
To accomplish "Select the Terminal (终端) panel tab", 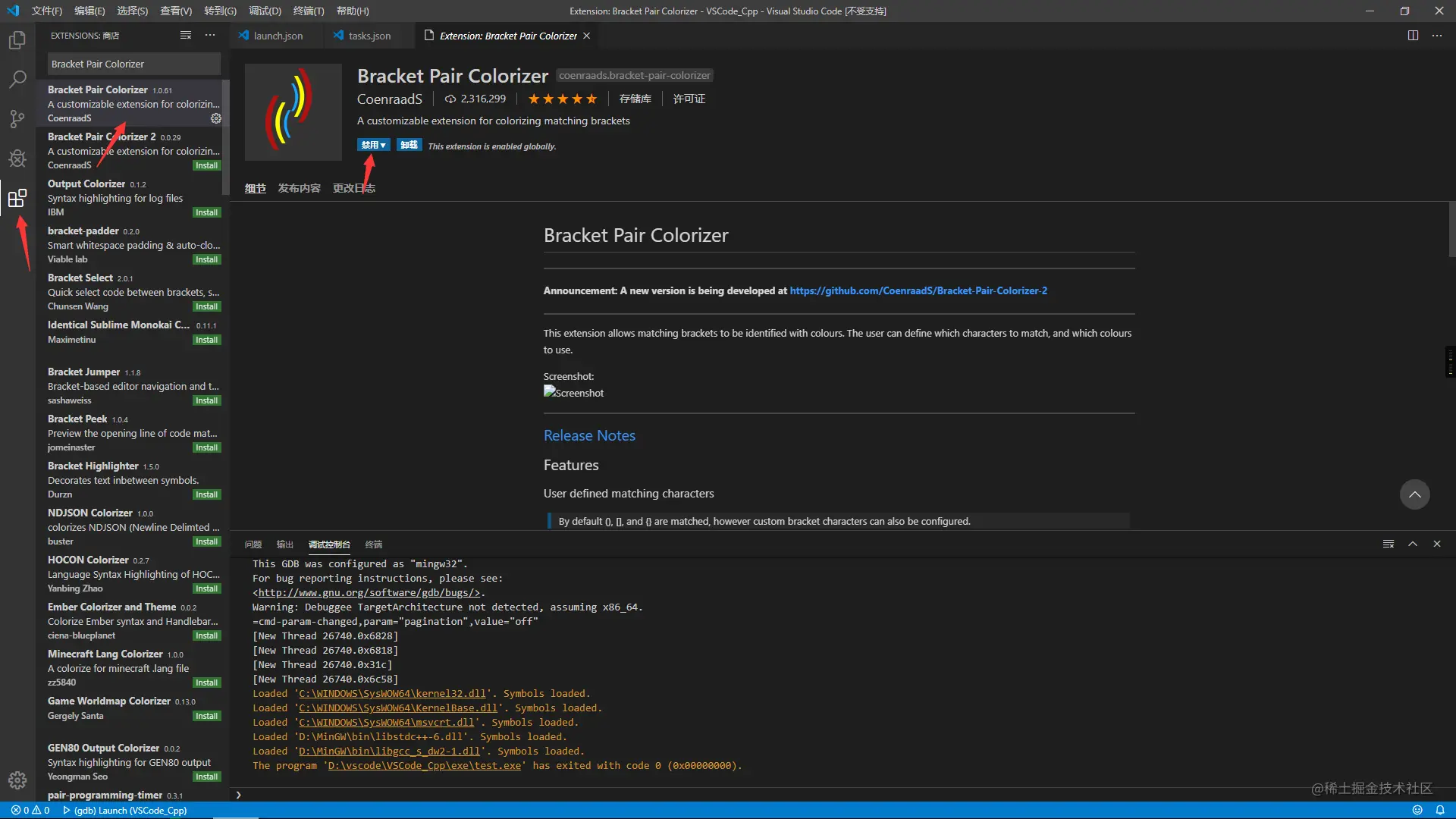I will point(374,544).
